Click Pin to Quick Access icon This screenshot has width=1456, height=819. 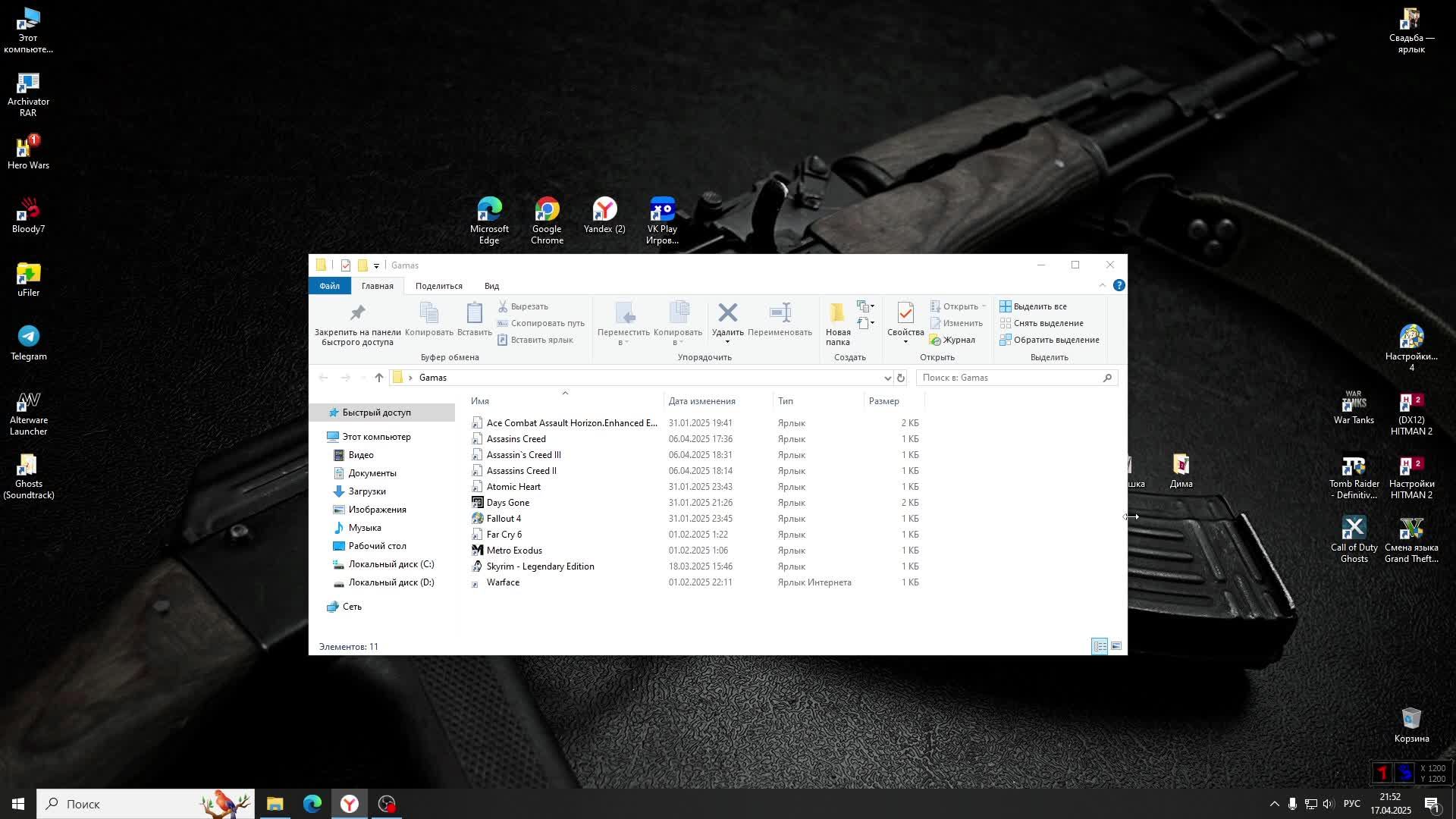coord(357,312)
